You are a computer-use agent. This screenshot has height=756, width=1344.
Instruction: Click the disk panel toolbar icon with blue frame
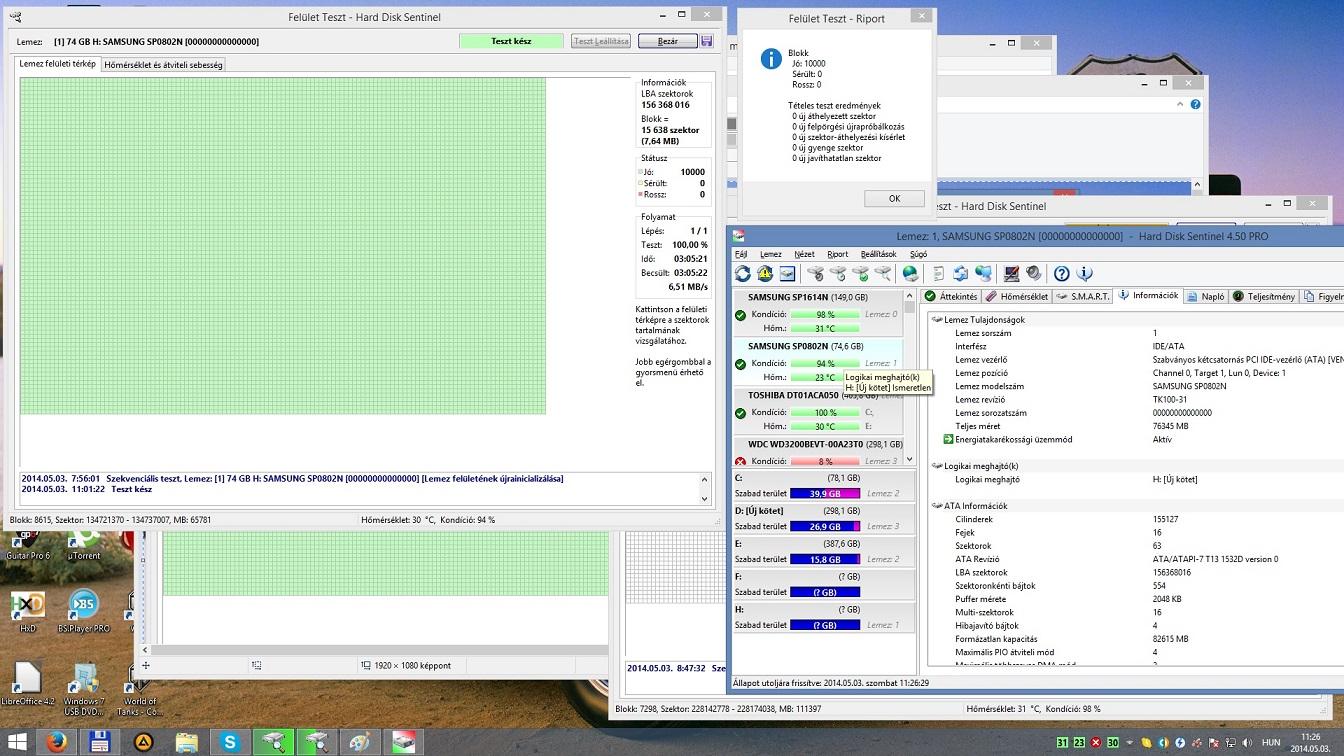(787, 273)
